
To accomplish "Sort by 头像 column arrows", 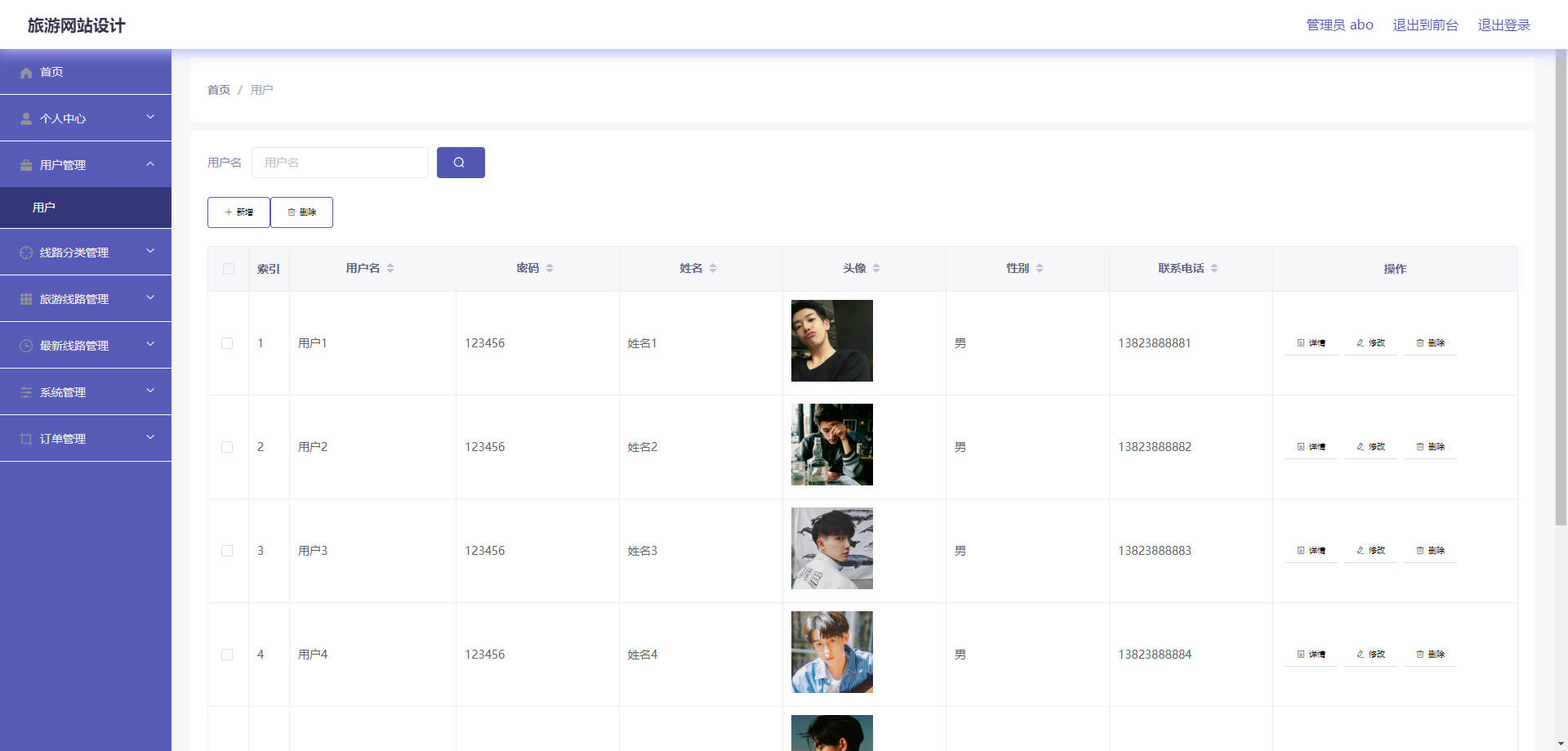I will point(876,268).
